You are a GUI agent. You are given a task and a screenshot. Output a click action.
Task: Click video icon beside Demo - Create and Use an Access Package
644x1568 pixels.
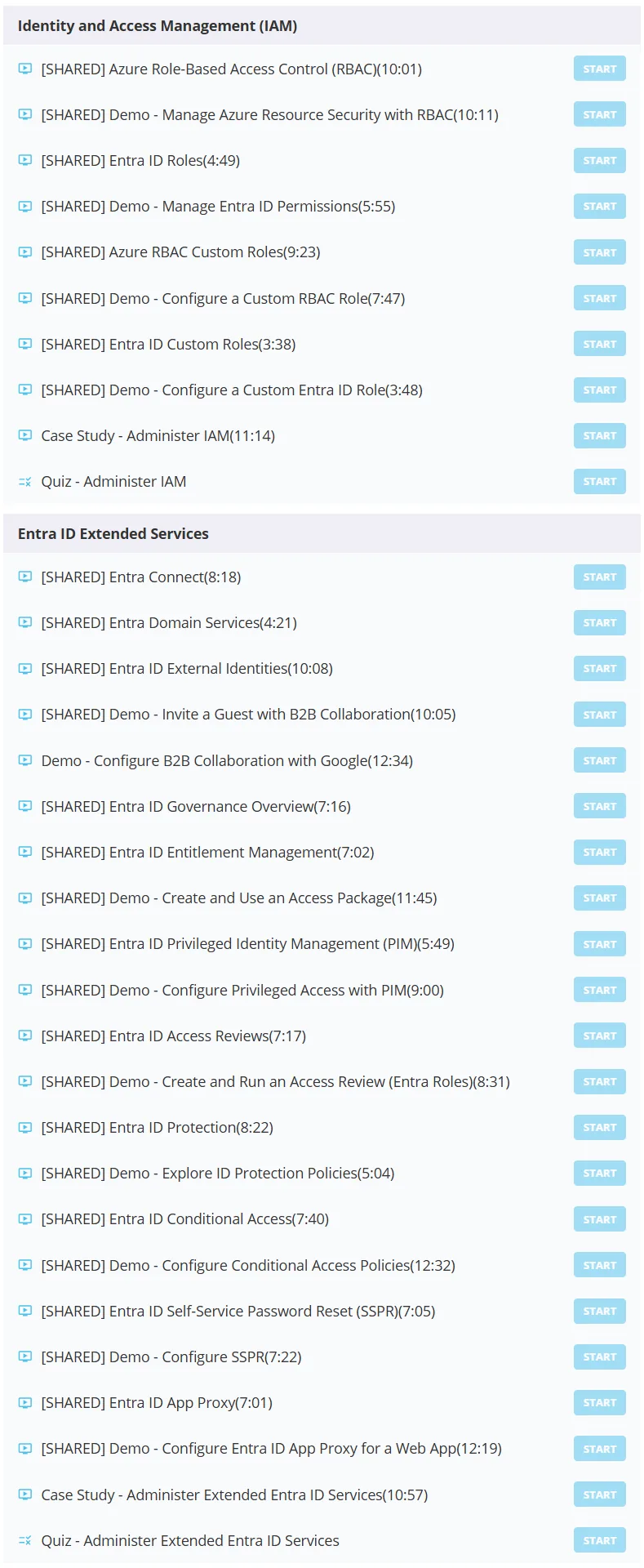(x=24, y=898)
